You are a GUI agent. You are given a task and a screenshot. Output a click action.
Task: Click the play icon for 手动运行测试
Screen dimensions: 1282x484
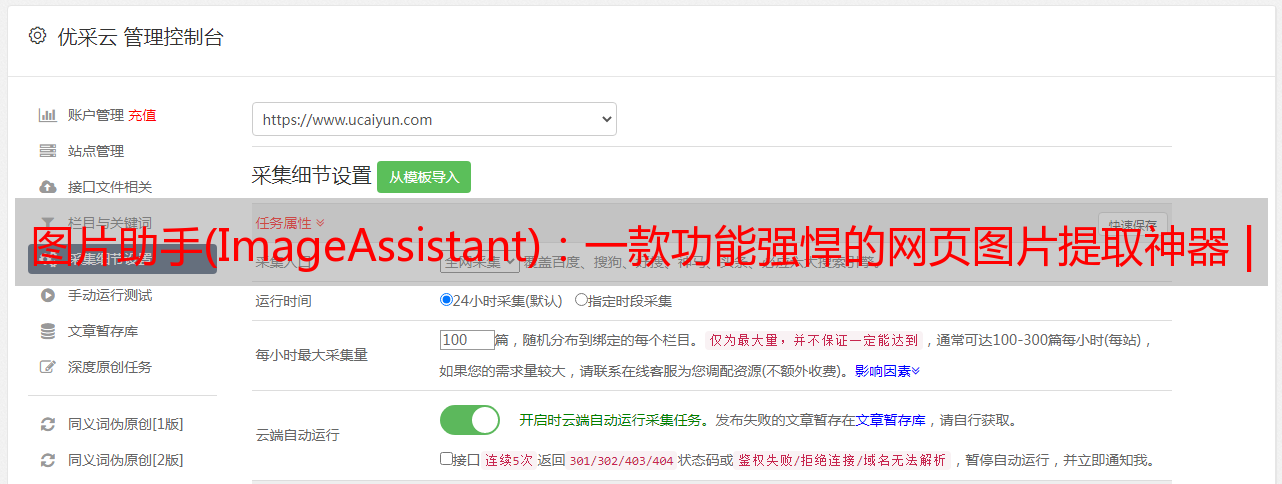[47, 295]
